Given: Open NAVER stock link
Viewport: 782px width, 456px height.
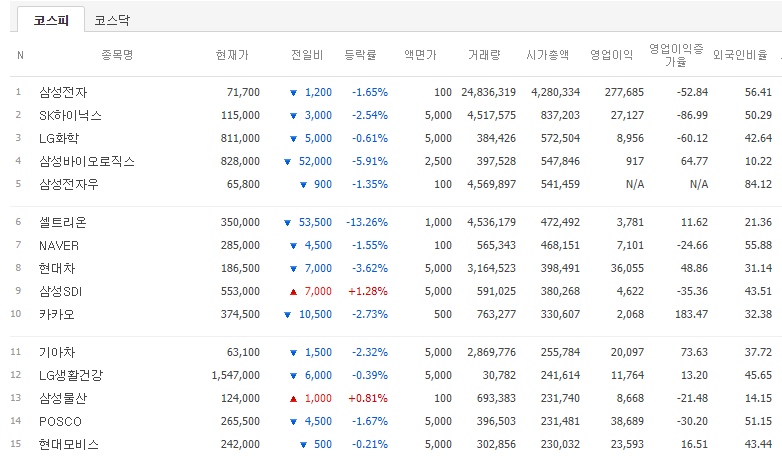Looking at the screenshot, I should tap(59, 245).
